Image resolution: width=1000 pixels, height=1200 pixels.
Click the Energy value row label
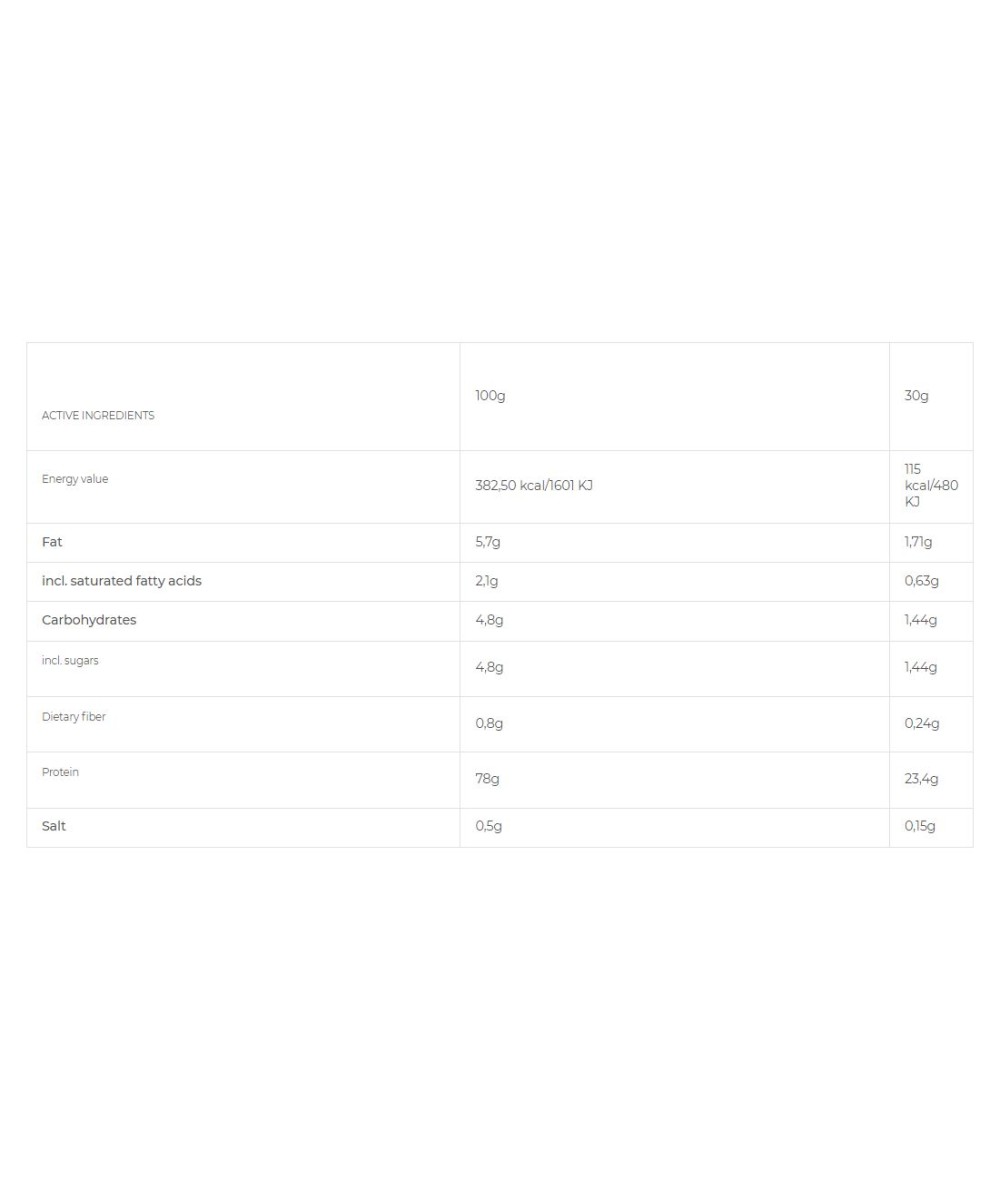point(75,479)
